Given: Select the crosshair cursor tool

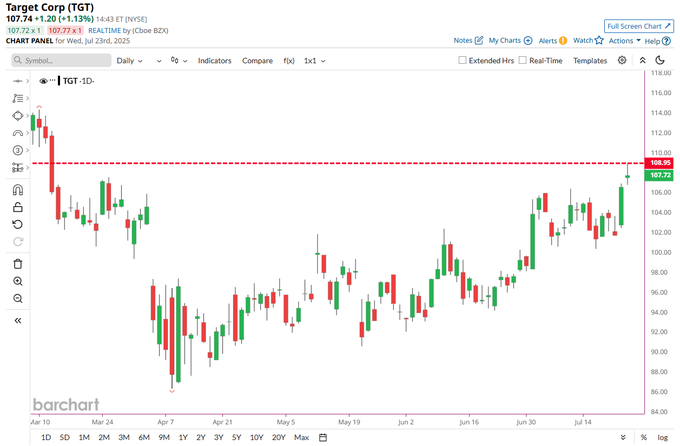Looking at the screenshot, I should 17,81.
